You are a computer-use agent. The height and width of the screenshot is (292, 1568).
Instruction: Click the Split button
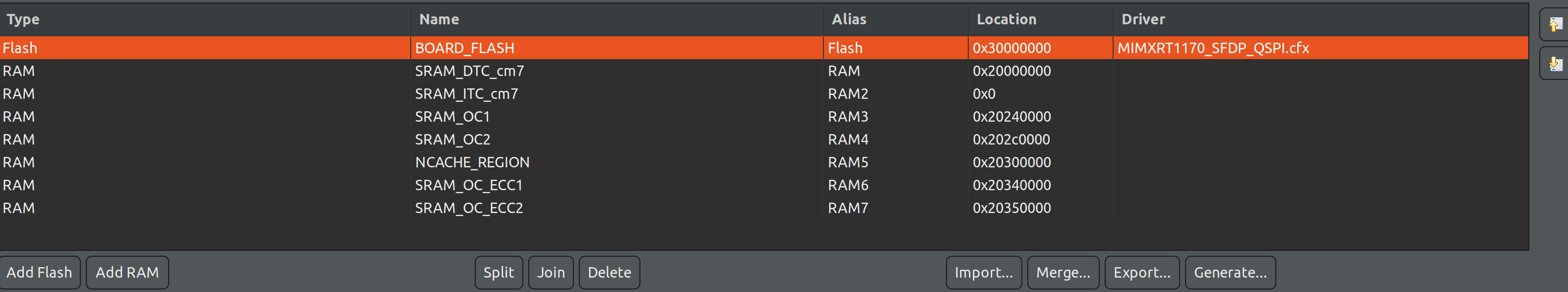pos(498,273)
